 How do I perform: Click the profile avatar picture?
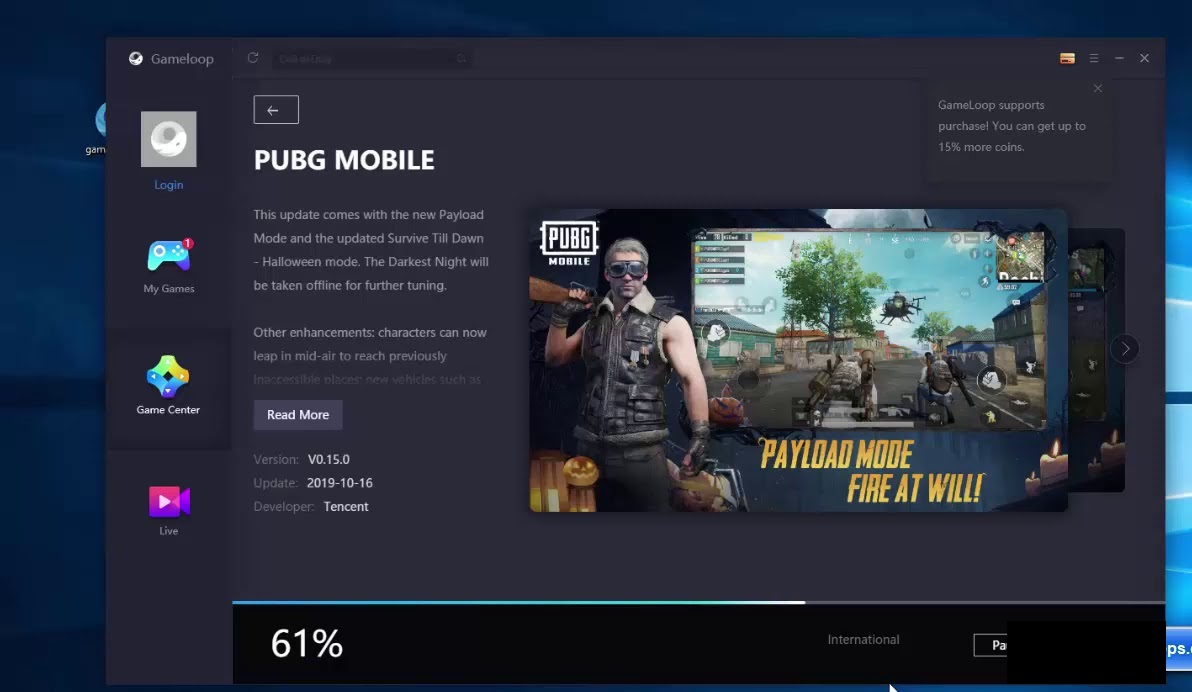[169, 139]
